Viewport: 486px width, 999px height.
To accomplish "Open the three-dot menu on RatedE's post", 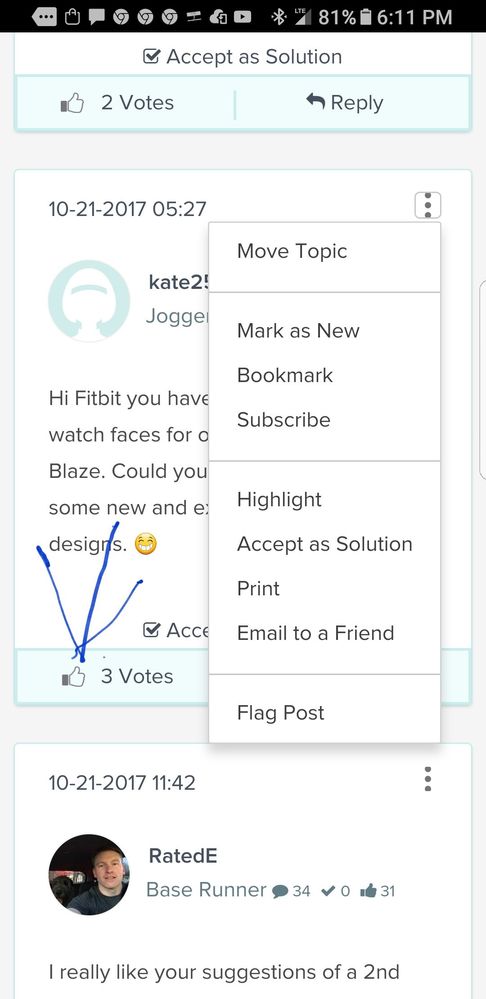I will coord(428,779).
